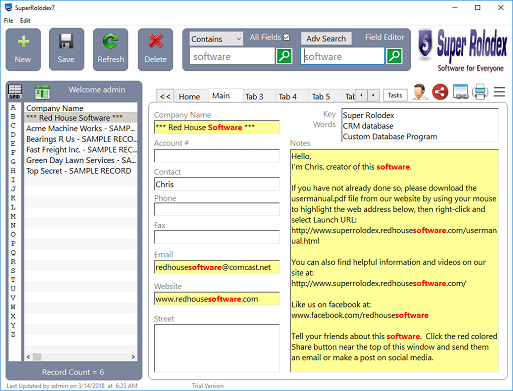
Task: Click the Email field
Action: click(217, 267)
